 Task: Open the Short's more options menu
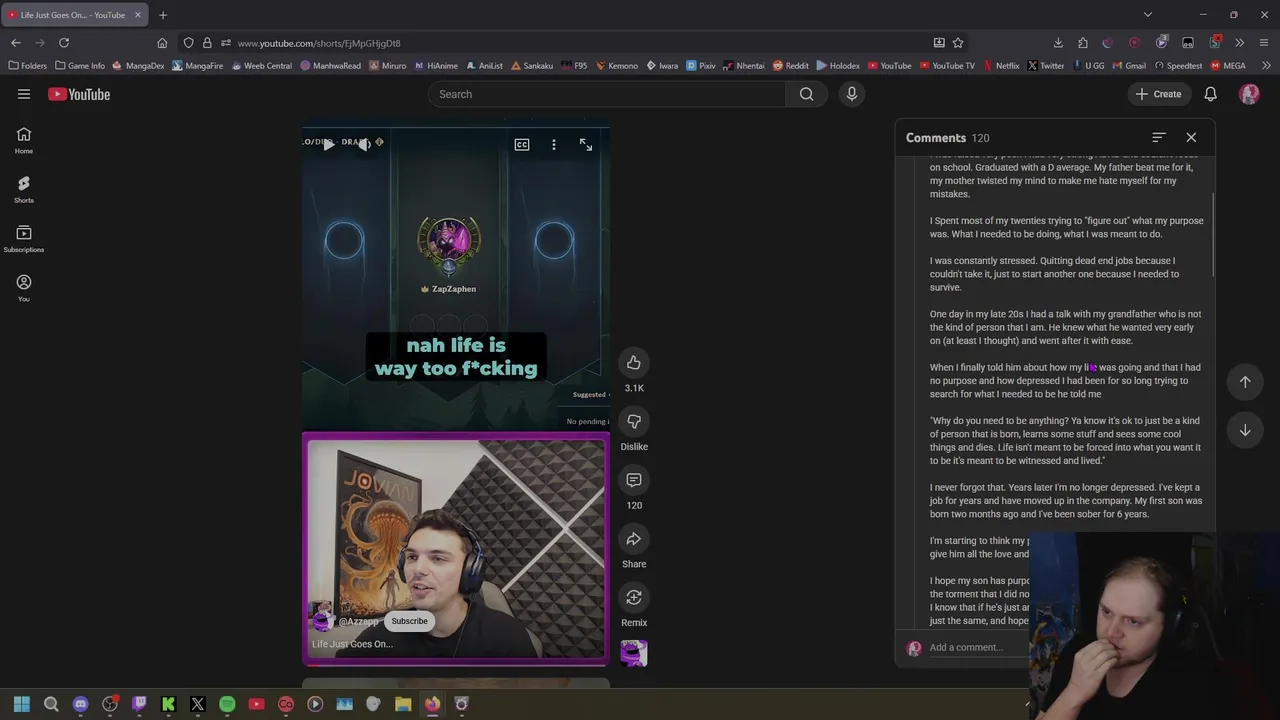tap(554, 145)
